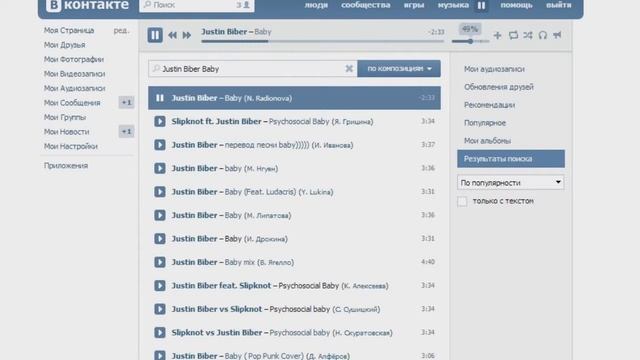Screen dimensions: 640x360
Task: Toggle repeat mode in the player
Action: coord(513,36)
